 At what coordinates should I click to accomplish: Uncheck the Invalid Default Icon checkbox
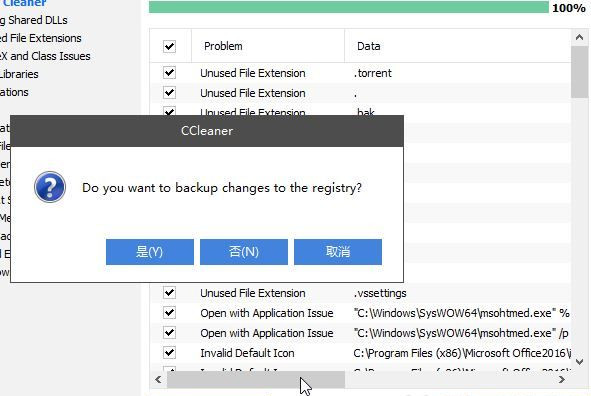pos(169,353)
